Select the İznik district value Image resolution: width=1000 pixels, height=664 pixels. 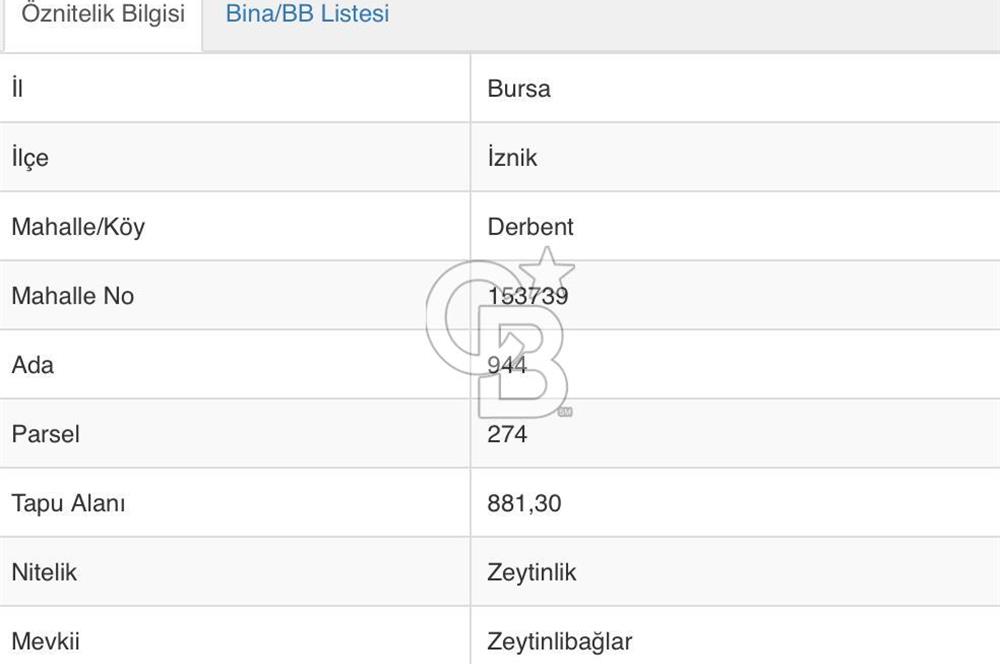pos(512,157)
